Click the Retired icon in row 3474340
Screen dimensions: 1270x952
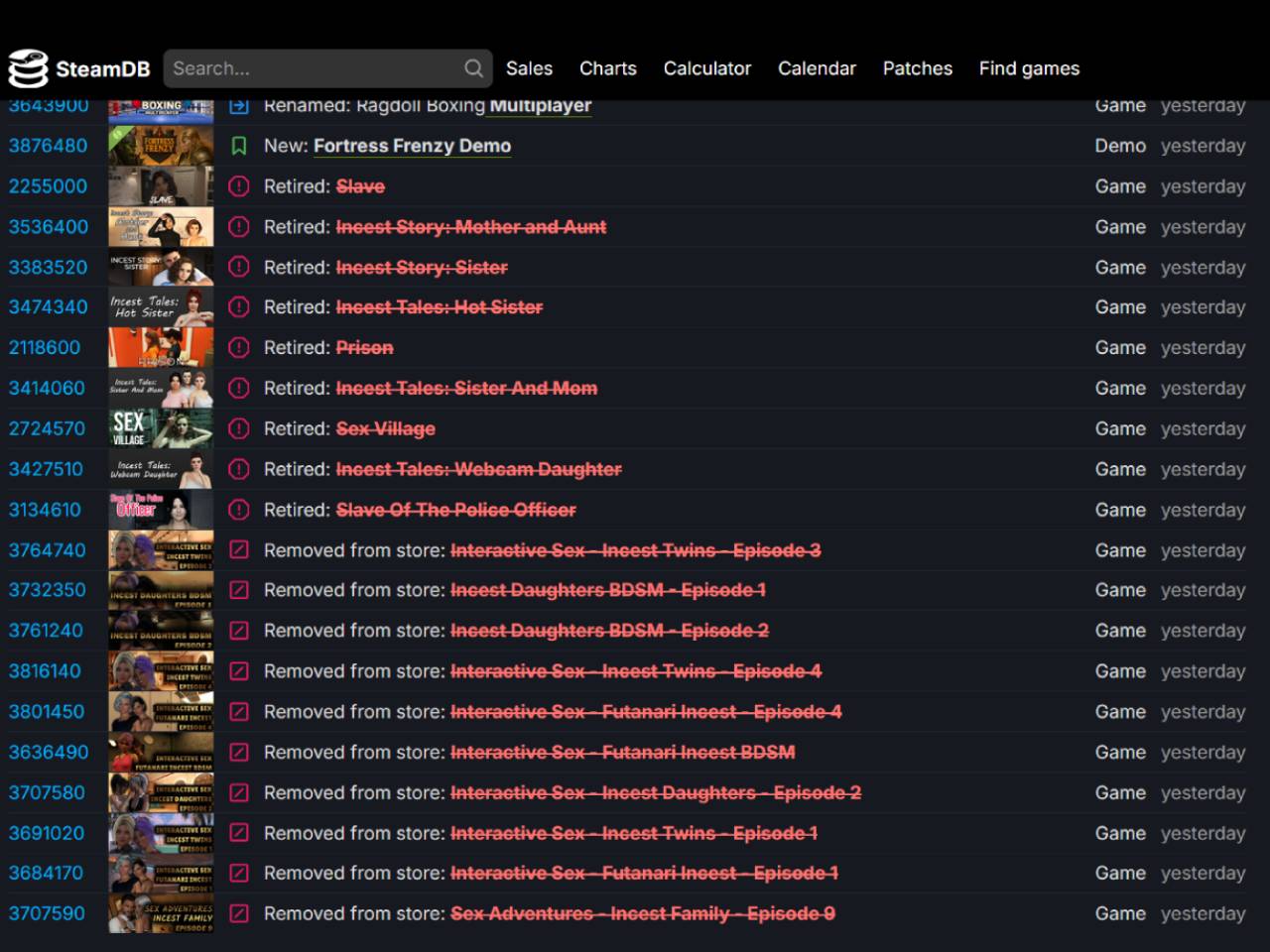239,307
